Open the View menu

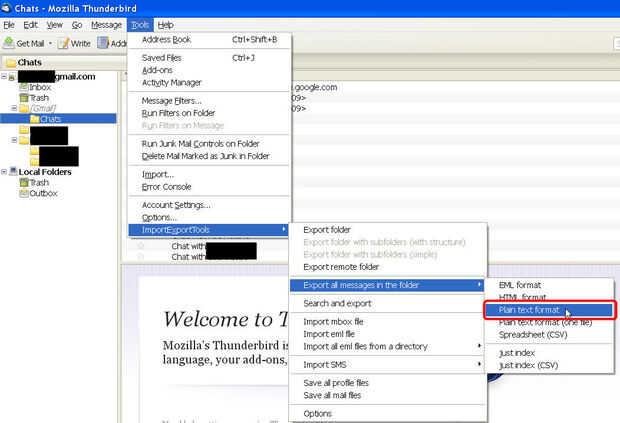[55, 25]
